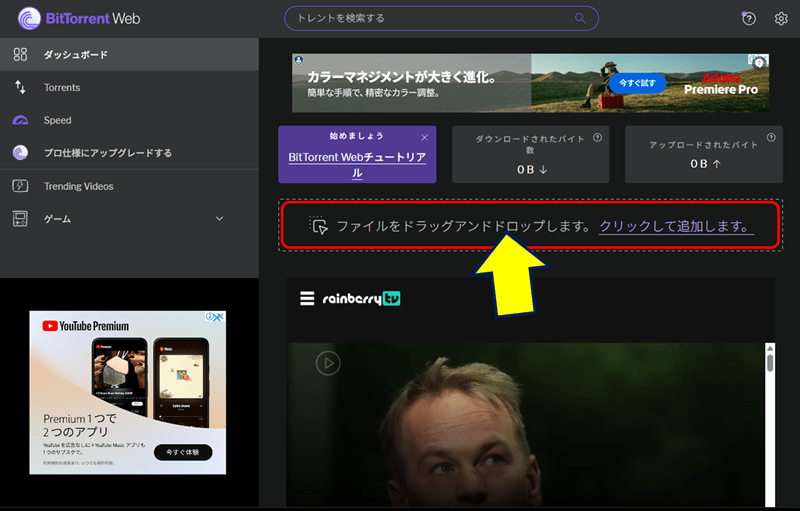800x511 pixels.
Task: Select プロ仕様にアップグレードする
Action: pos(129,152)
